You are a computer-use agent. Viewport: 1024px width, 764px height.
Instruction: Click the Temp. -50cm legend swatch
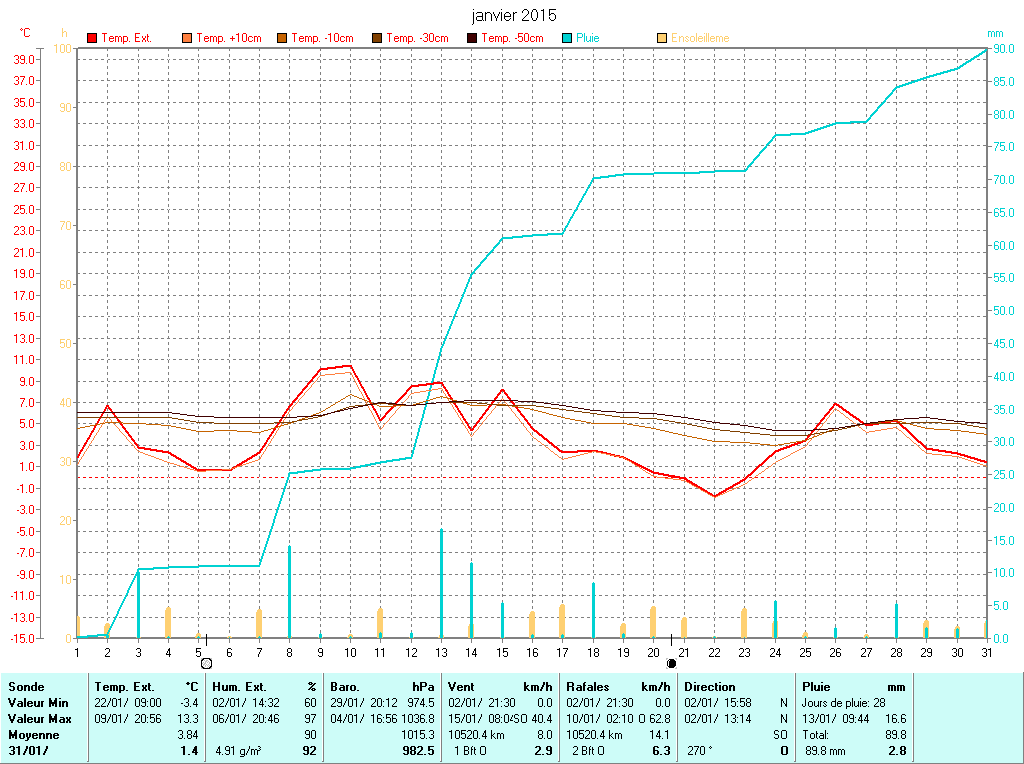(472, 38)
